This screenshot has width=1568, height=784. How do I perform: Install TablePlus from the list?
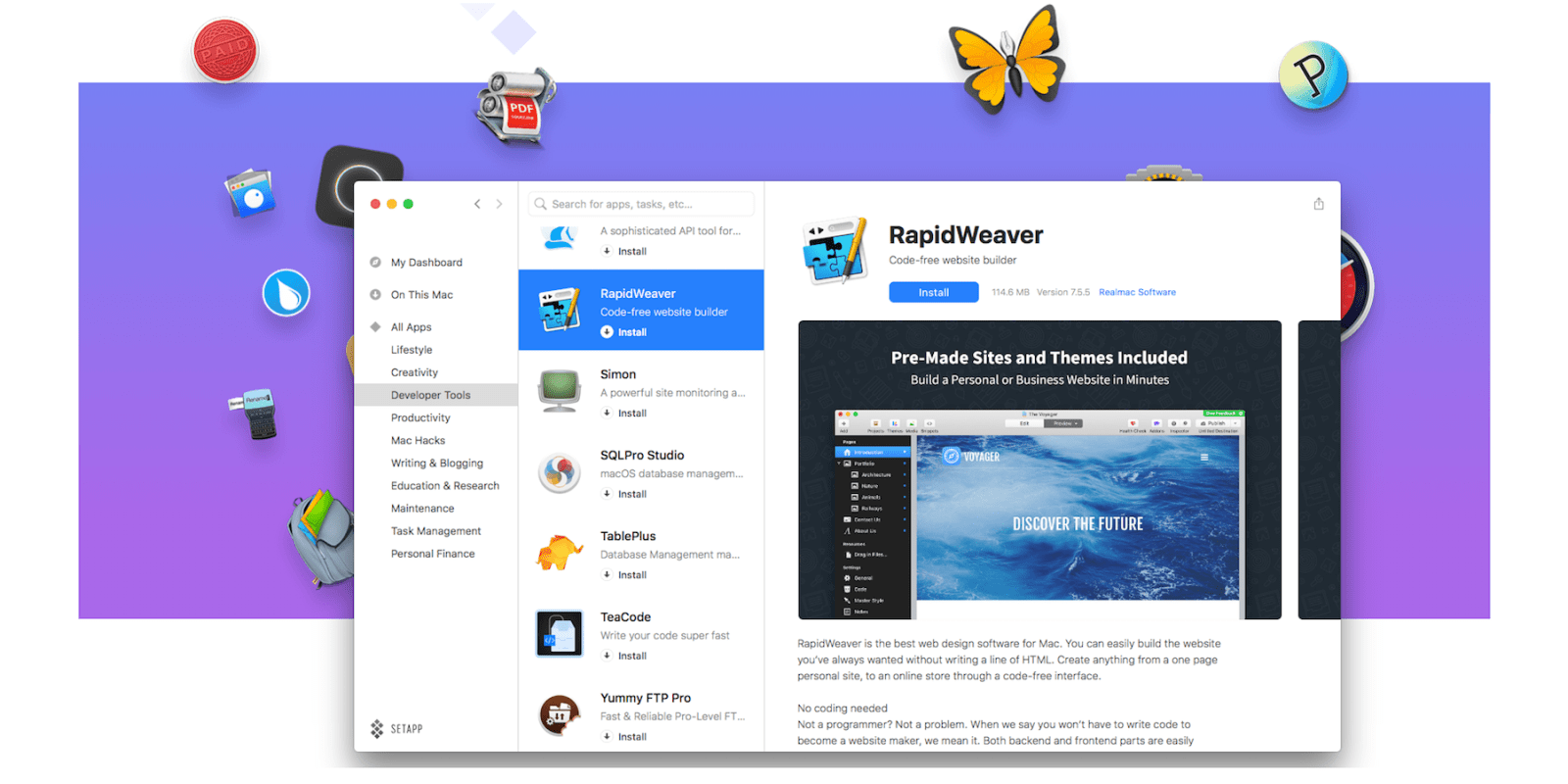[631, 575]
